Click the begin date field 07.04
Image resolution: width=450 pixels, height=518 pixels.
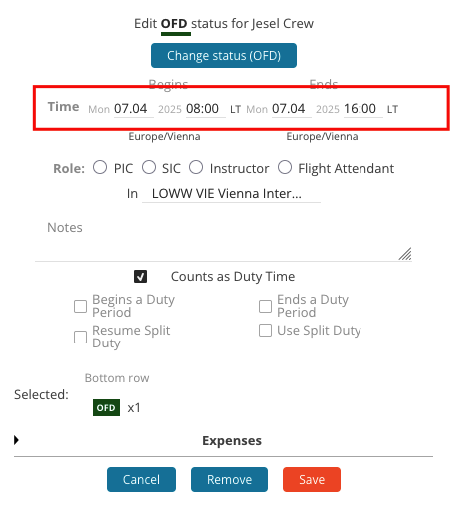pyautogui.click(x=134, y=109)
